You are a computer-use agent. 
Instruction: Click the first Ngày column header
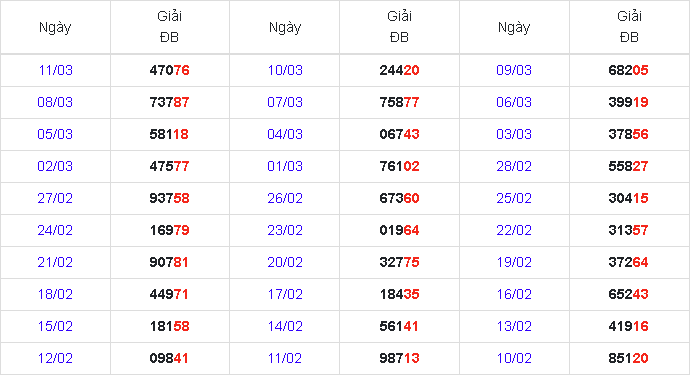55,27
